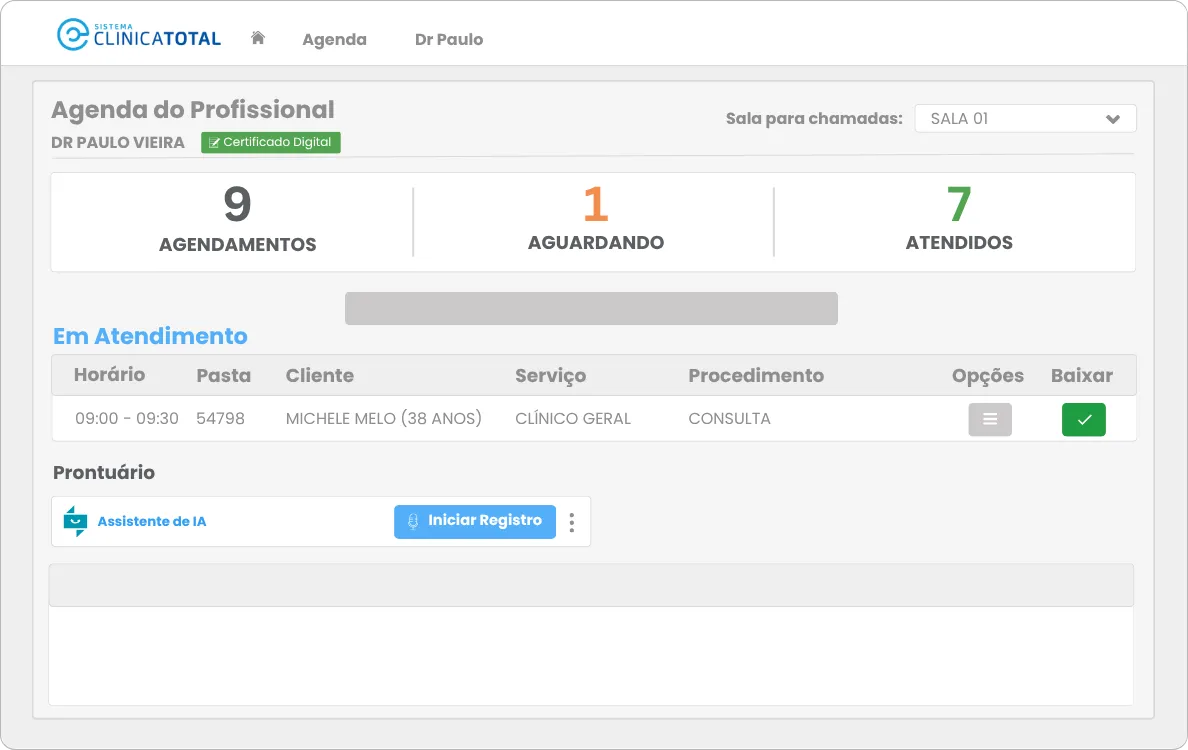Click the Assistente de IA robot icon
This screenshot has height=750, width=1188.
click(x=75, y=521)
